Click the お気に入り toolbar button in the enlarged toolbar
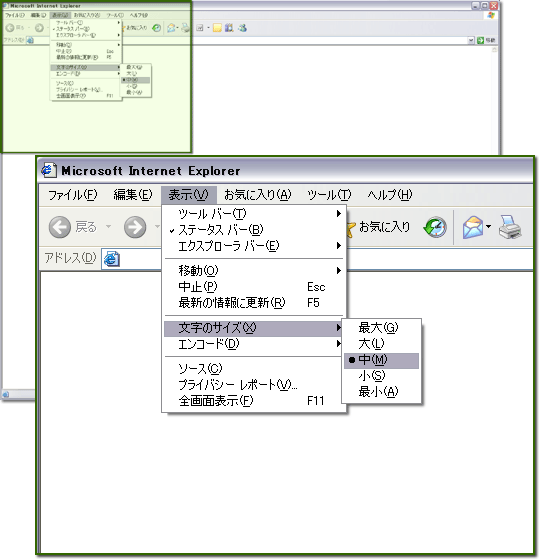 (378, 227)
